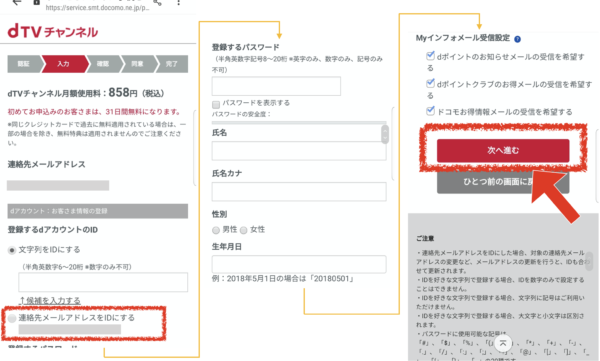Choose 男性 gender radio button

point(216,230)
